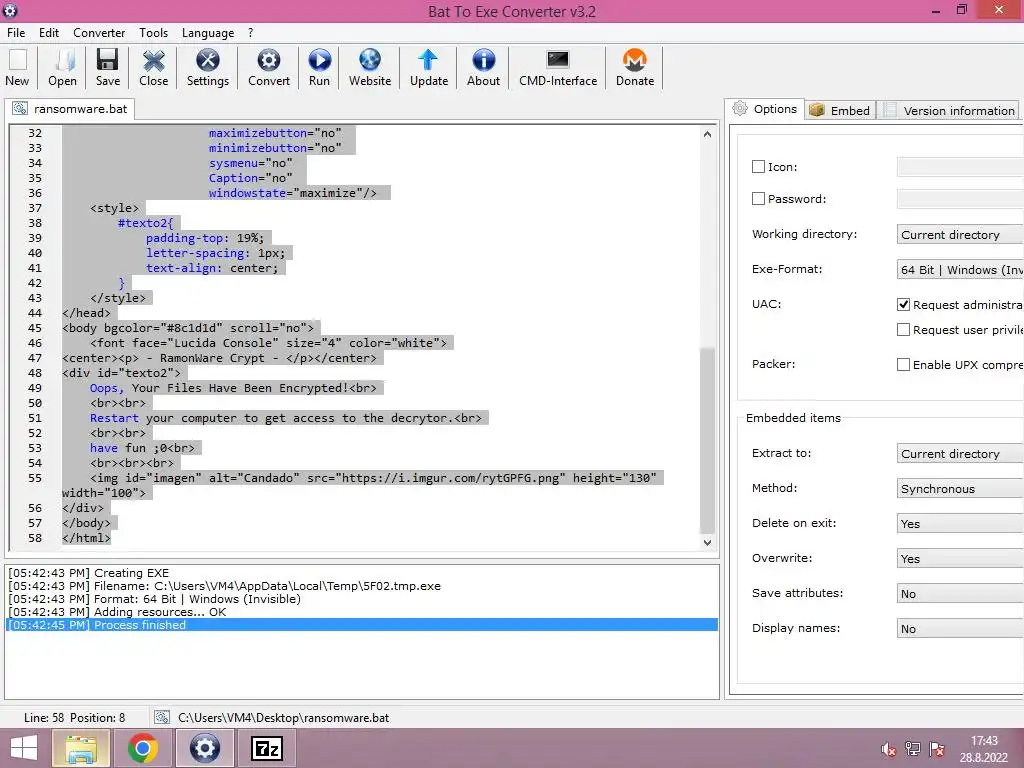Click code line 47 RamonWare Crypt text
This screenshot has height=768, width=1024.
[219, 358]
